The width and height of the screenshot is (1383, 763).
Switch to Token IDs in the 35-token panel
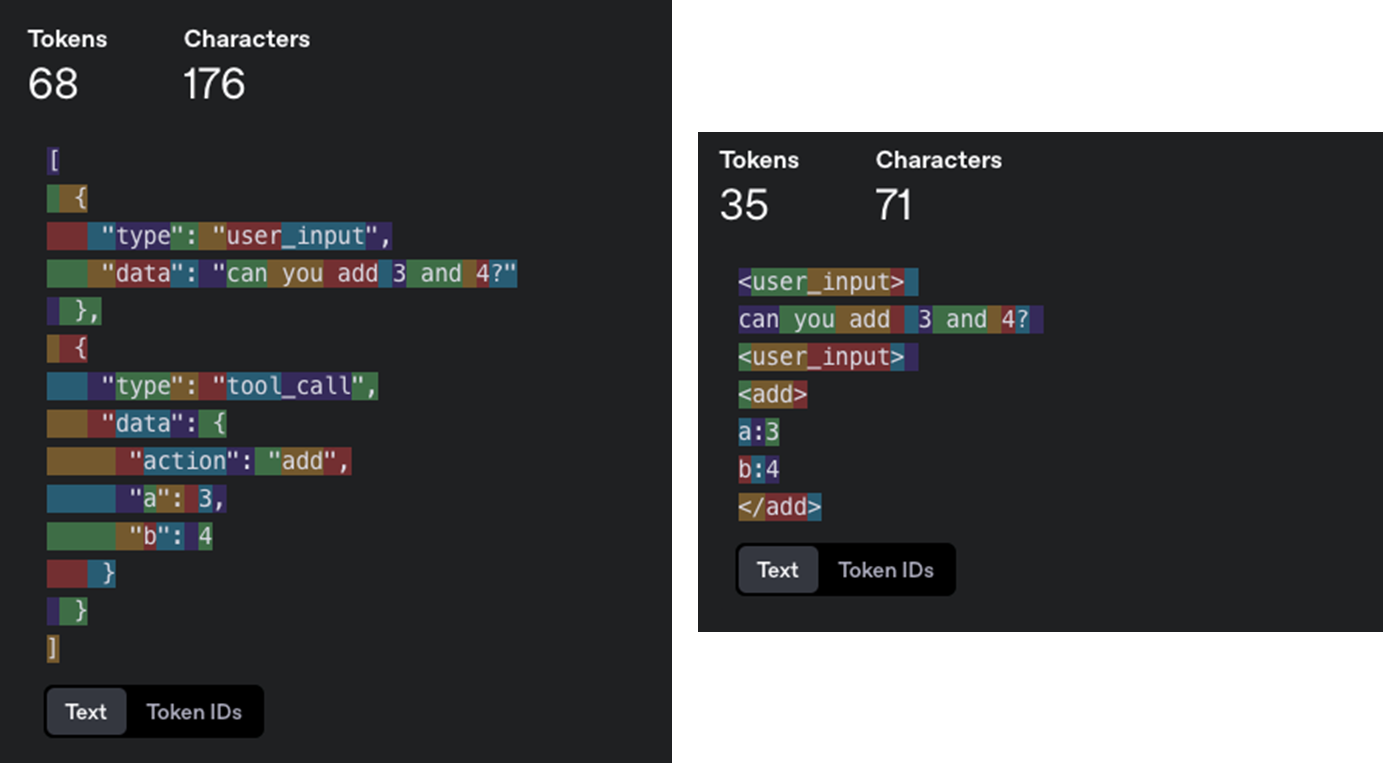tap(885, 570)
